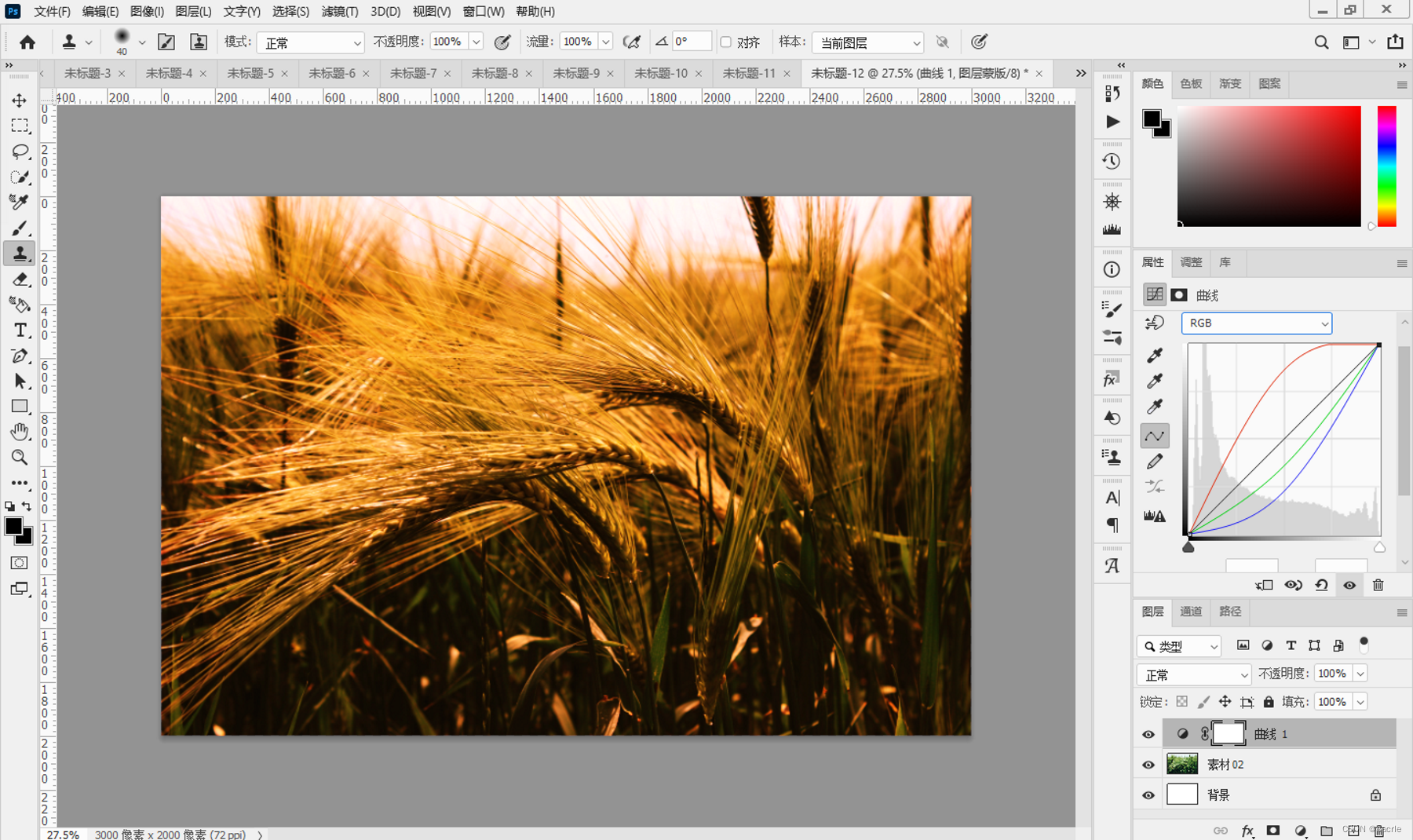Image resolution: width=1413 pixels, height=840 pixels.
Task: Choose the white point eyedropper in Curves
Action: pyautogui.click(x=1155, y=407)
